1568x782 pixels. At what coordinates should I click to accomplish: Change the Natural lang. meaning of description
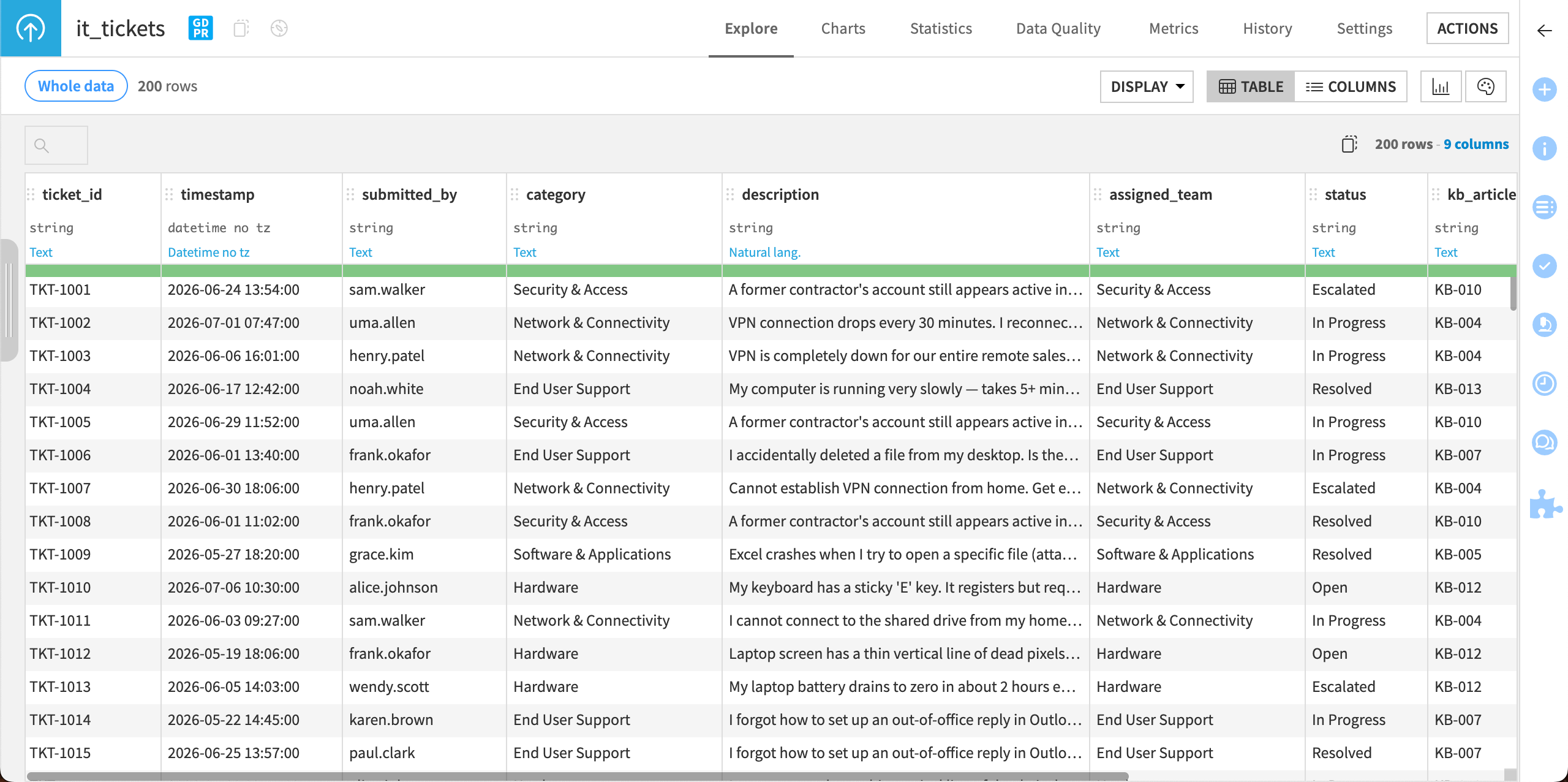(x=764, y=252)
